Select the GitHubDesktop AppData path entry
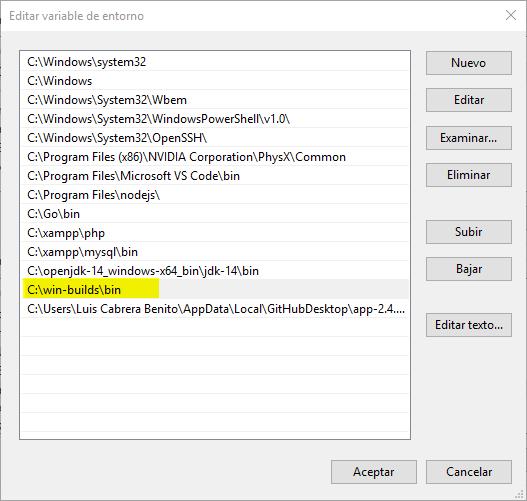527x501 pixels. click(x=215, y=309)
